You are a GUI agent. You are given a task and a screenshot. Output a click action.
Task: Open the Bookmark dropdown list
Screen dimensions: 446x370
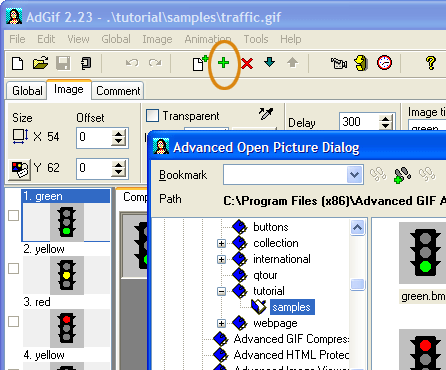354,174
